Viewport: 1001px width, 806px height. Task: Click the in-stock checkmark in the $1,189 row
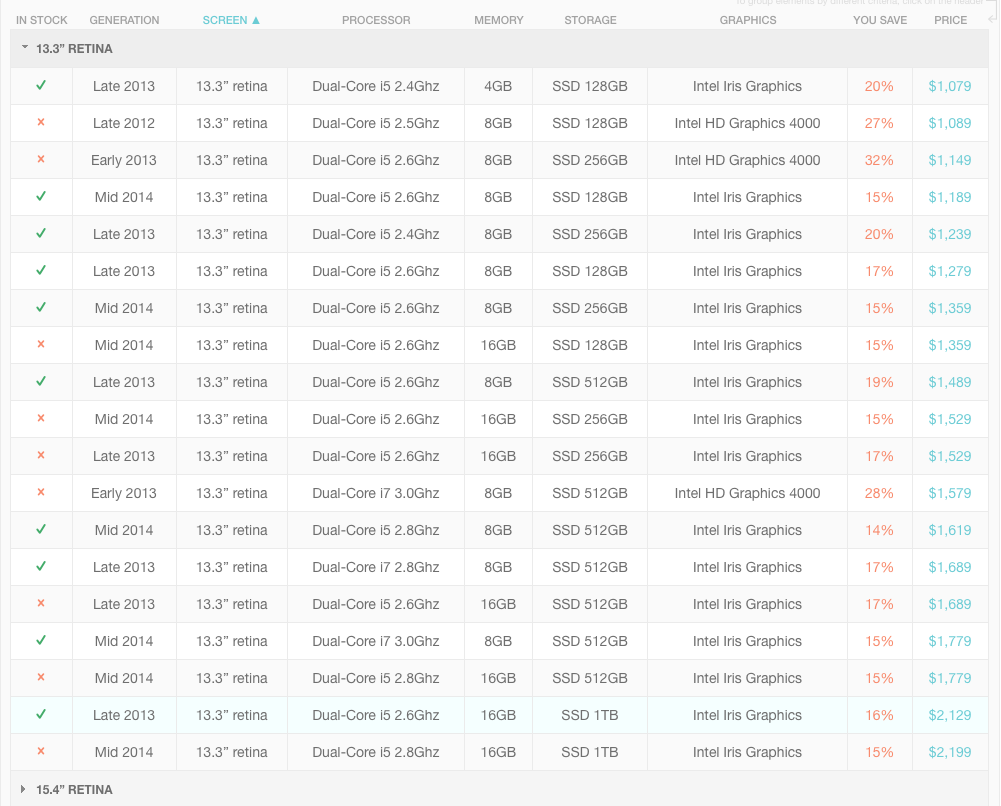click(x=41, y=197)
